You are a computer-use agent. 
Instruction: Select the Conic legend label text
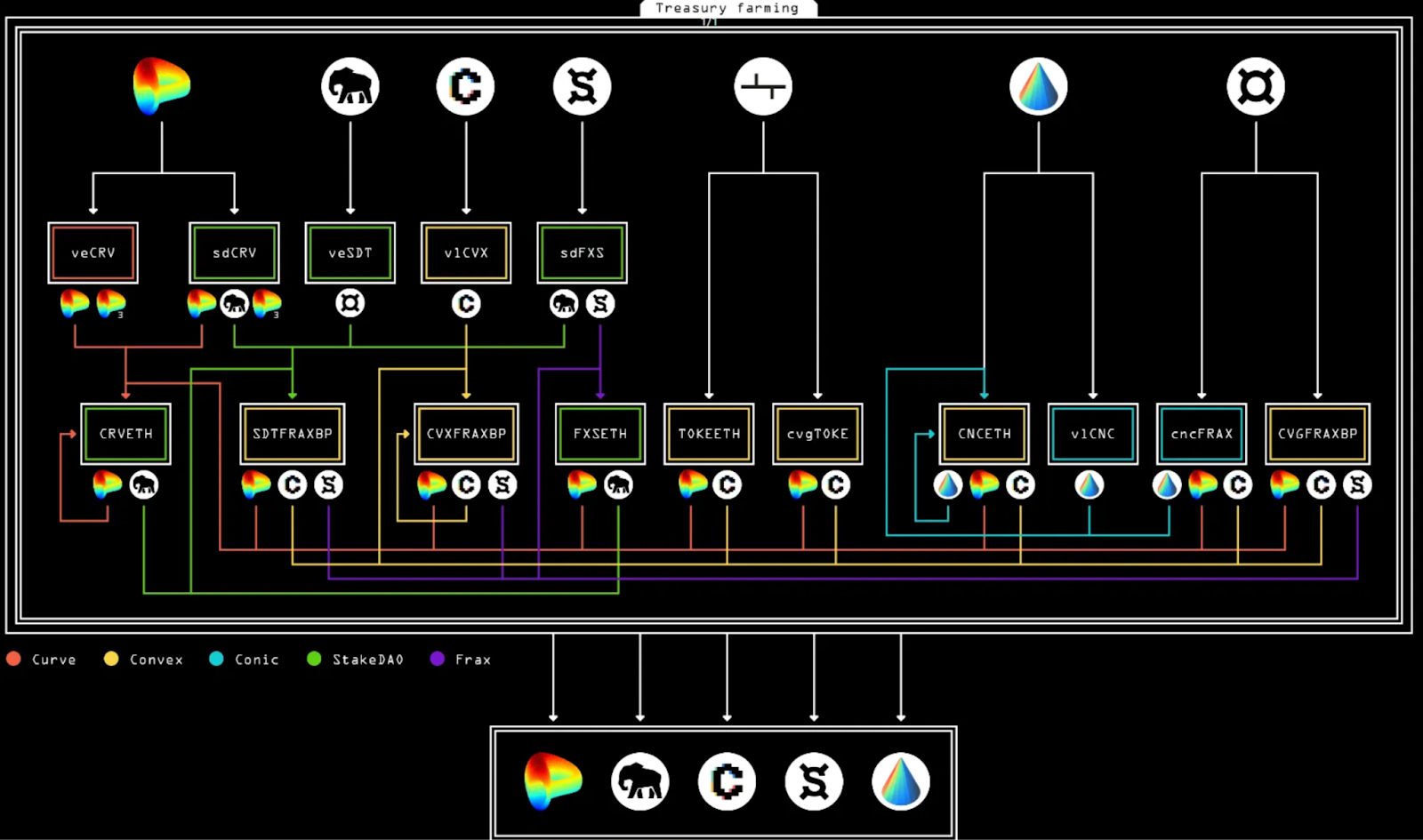tap(257, 660)
